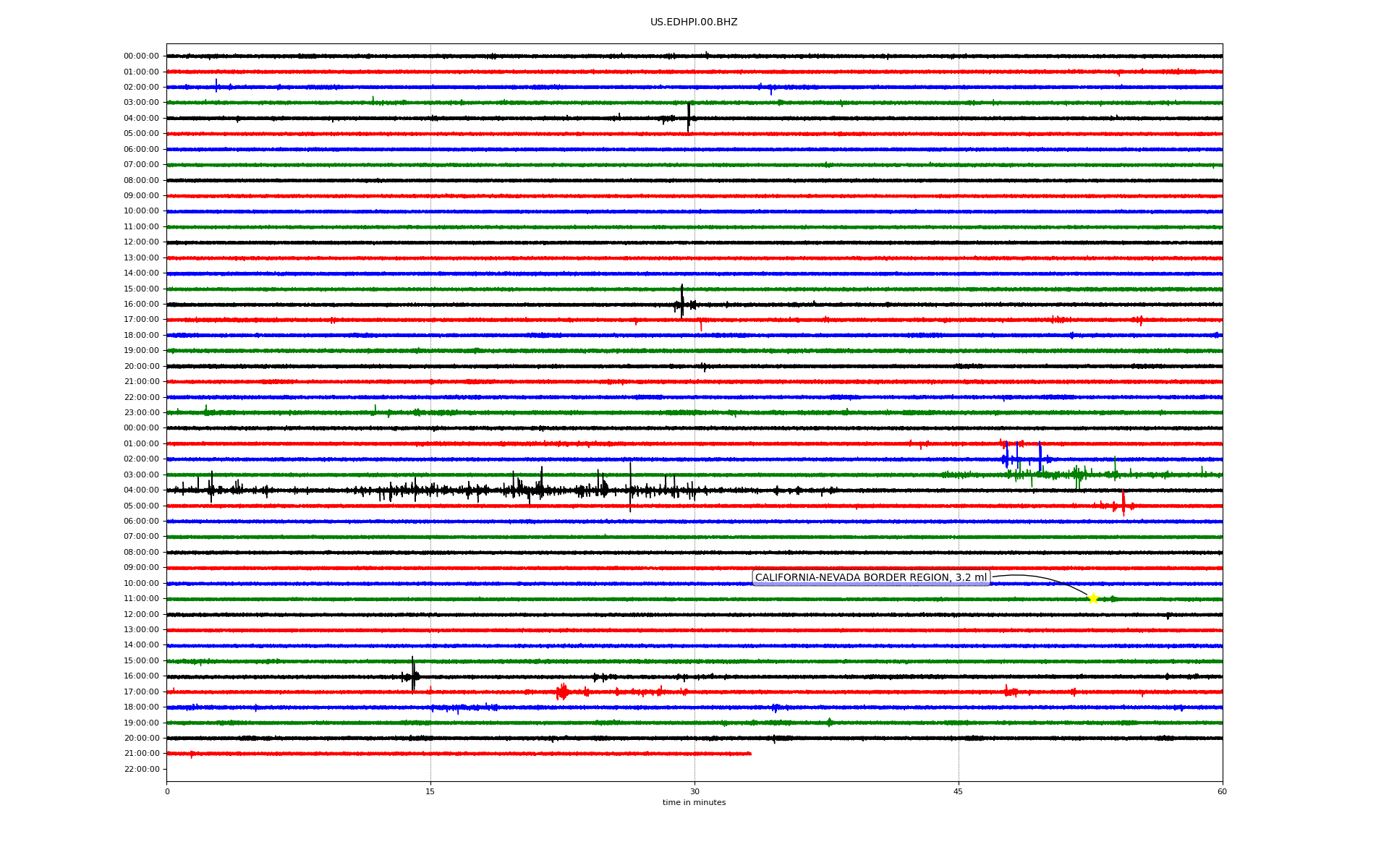Click the red burst on second 17:00:00 trace
The image size is (1389, 868).
click(x=562, y=692)
